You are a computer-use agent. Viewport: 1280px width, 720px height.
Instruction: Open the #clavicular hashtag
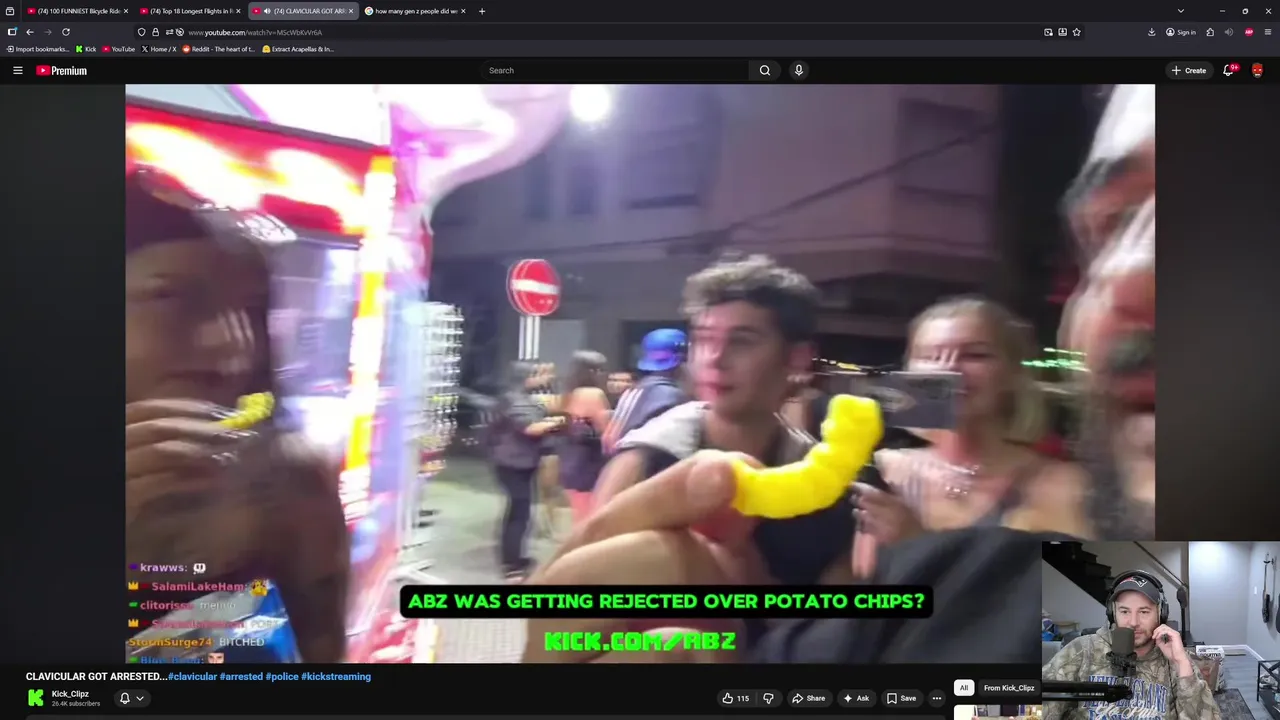click(192, 677)
